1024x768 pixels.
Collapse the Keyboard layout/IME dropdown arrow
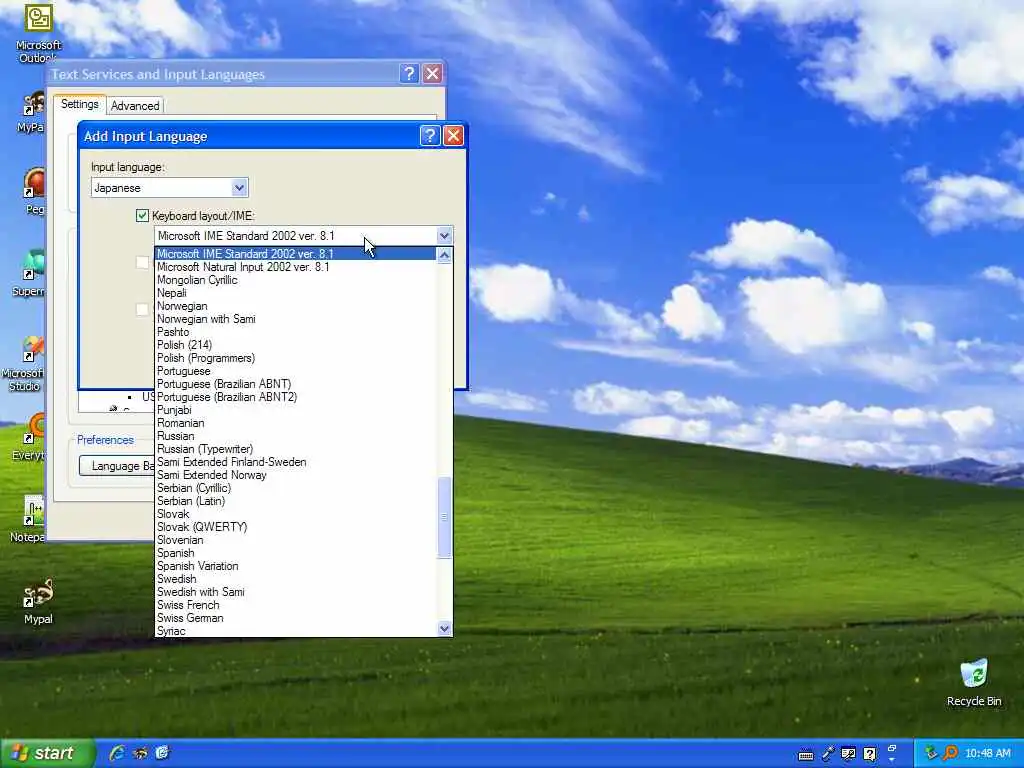[x=444, y=236]
